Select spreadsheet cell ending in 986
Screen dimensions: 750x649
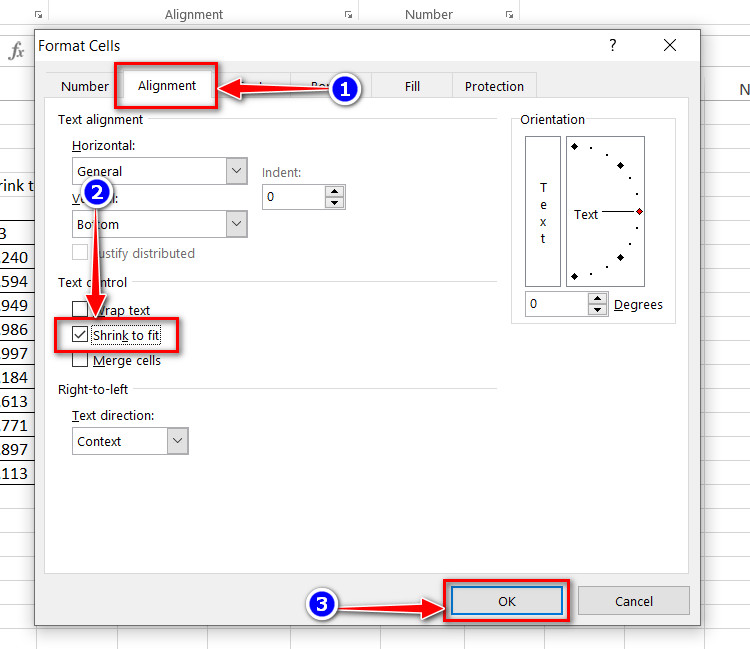(x=17, y=329)
